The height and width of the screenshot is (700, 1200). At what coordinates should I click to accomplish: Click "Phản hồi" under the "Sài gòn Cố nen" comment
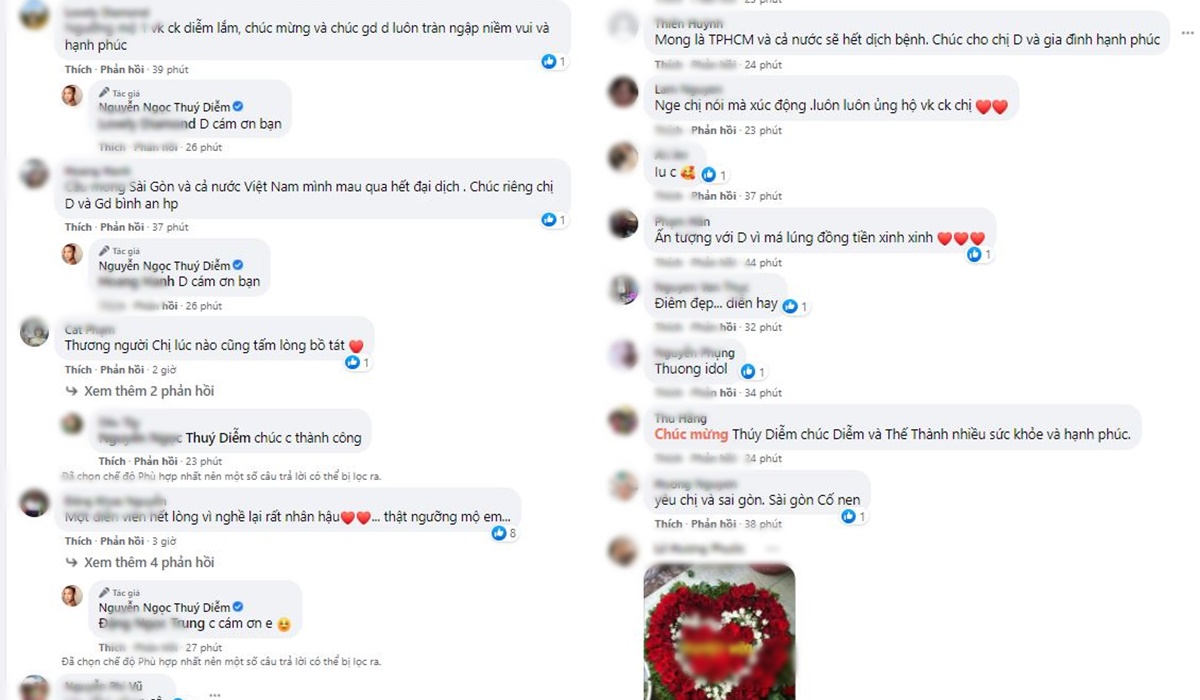(713, 524)
